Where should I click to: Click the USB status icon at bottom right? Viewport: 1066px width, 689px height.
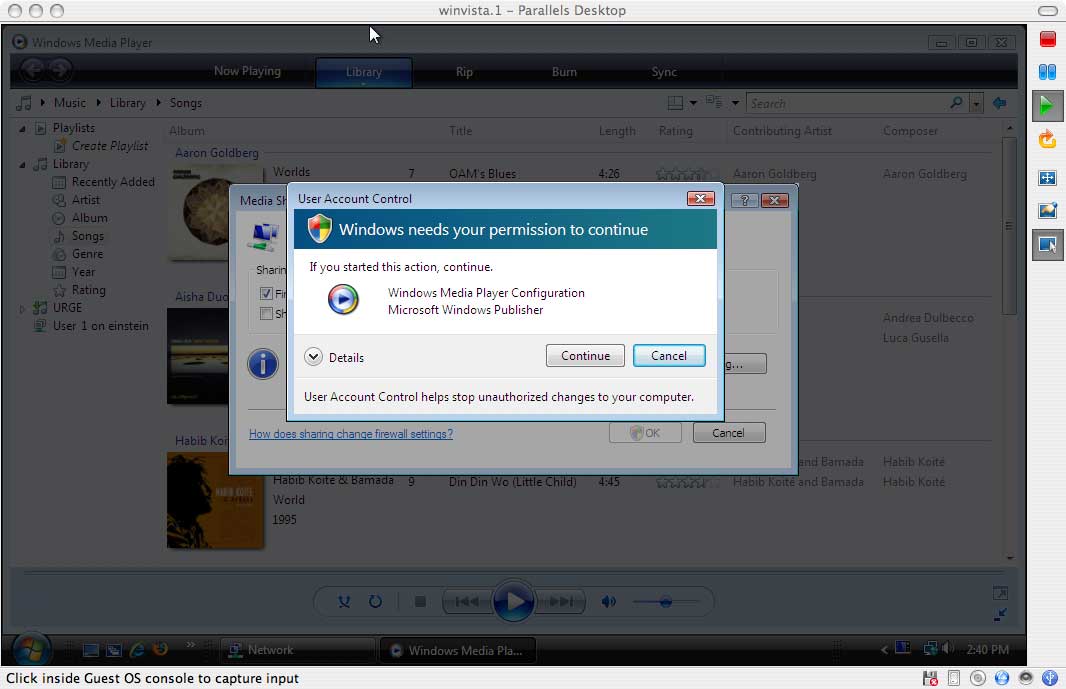point(1050,678)
